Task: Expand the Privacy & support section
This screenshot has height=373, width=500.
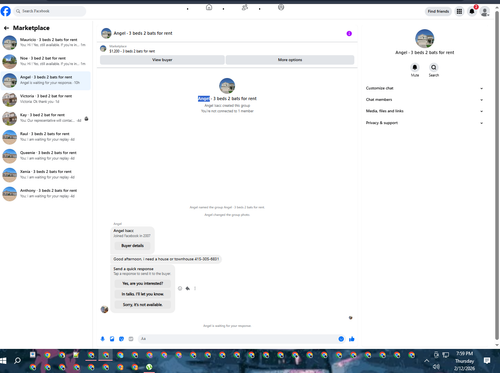Action: click(x=424, y=123)
